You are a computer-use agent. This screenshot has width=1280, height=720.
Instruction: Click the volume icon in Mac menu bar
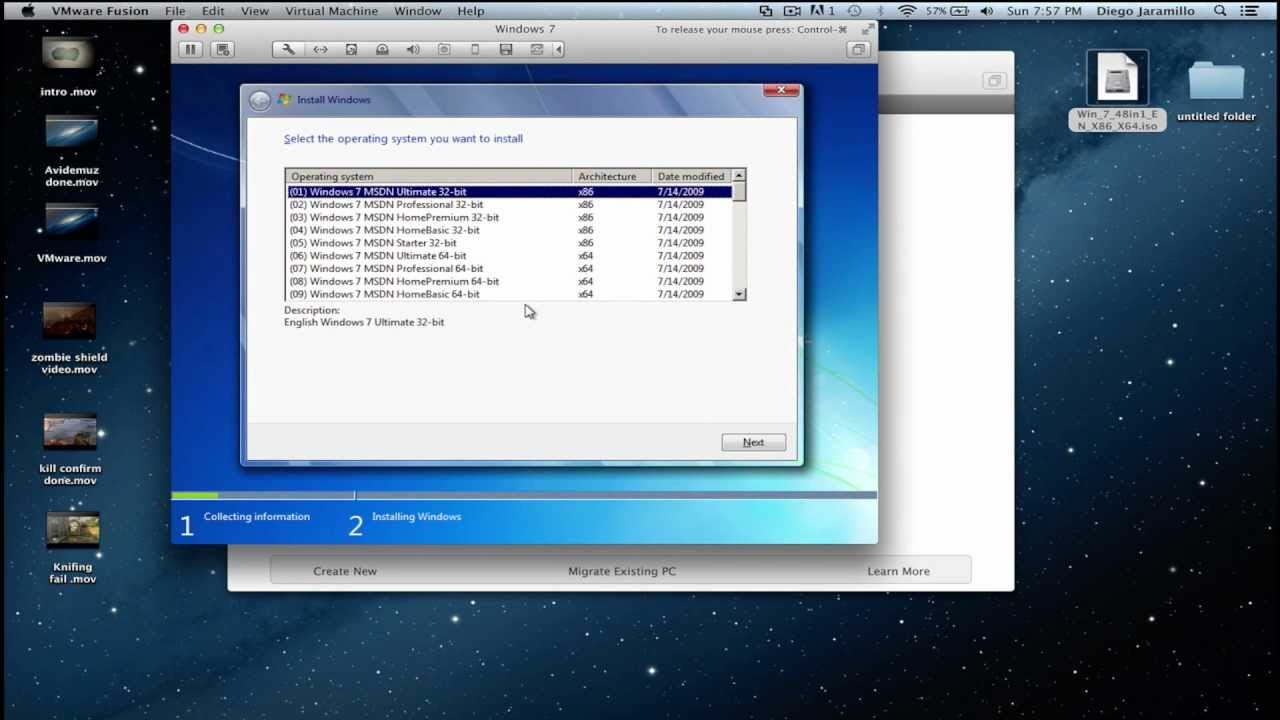pos(987,11)
